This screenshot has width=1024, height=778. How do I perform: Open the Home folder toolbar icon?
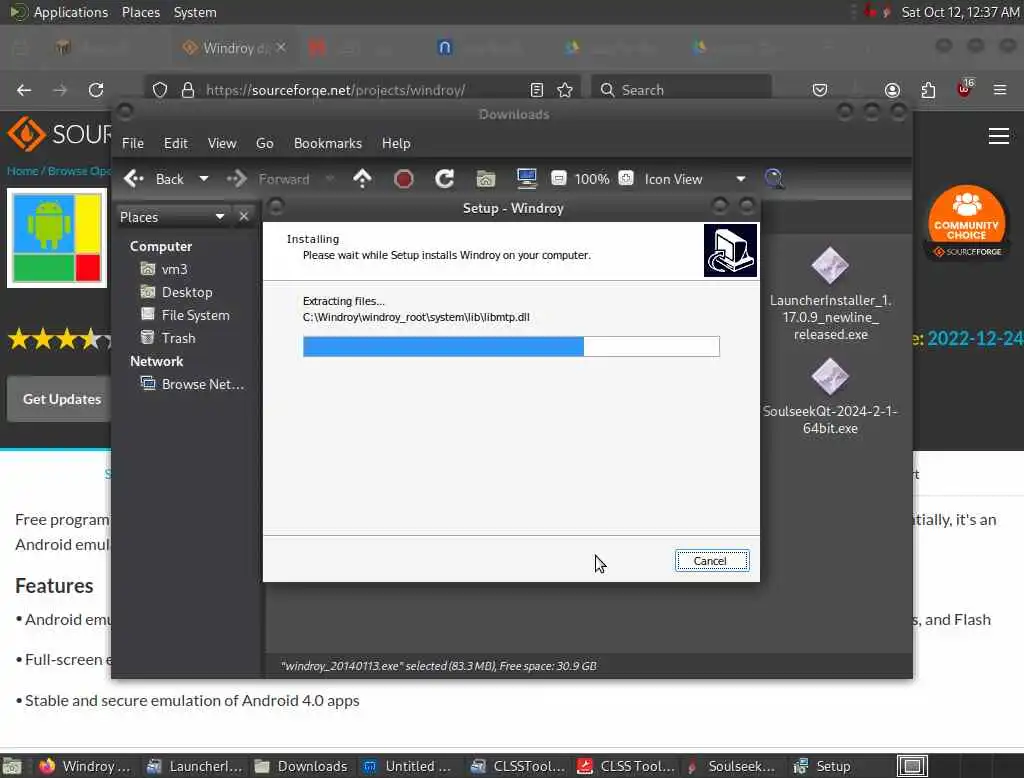pos(486,178)
